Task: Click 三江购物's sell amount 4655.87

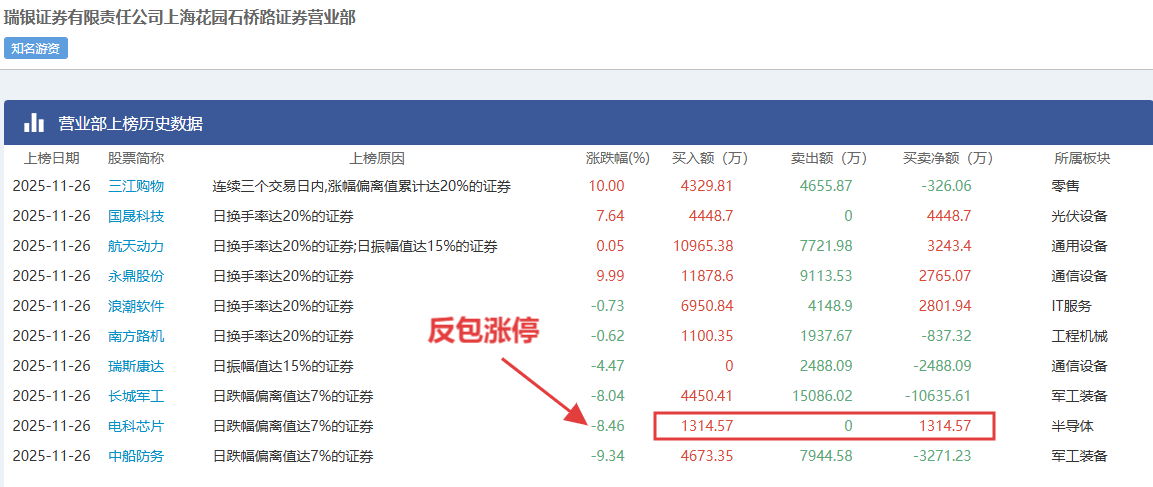Action: [828, 186]
